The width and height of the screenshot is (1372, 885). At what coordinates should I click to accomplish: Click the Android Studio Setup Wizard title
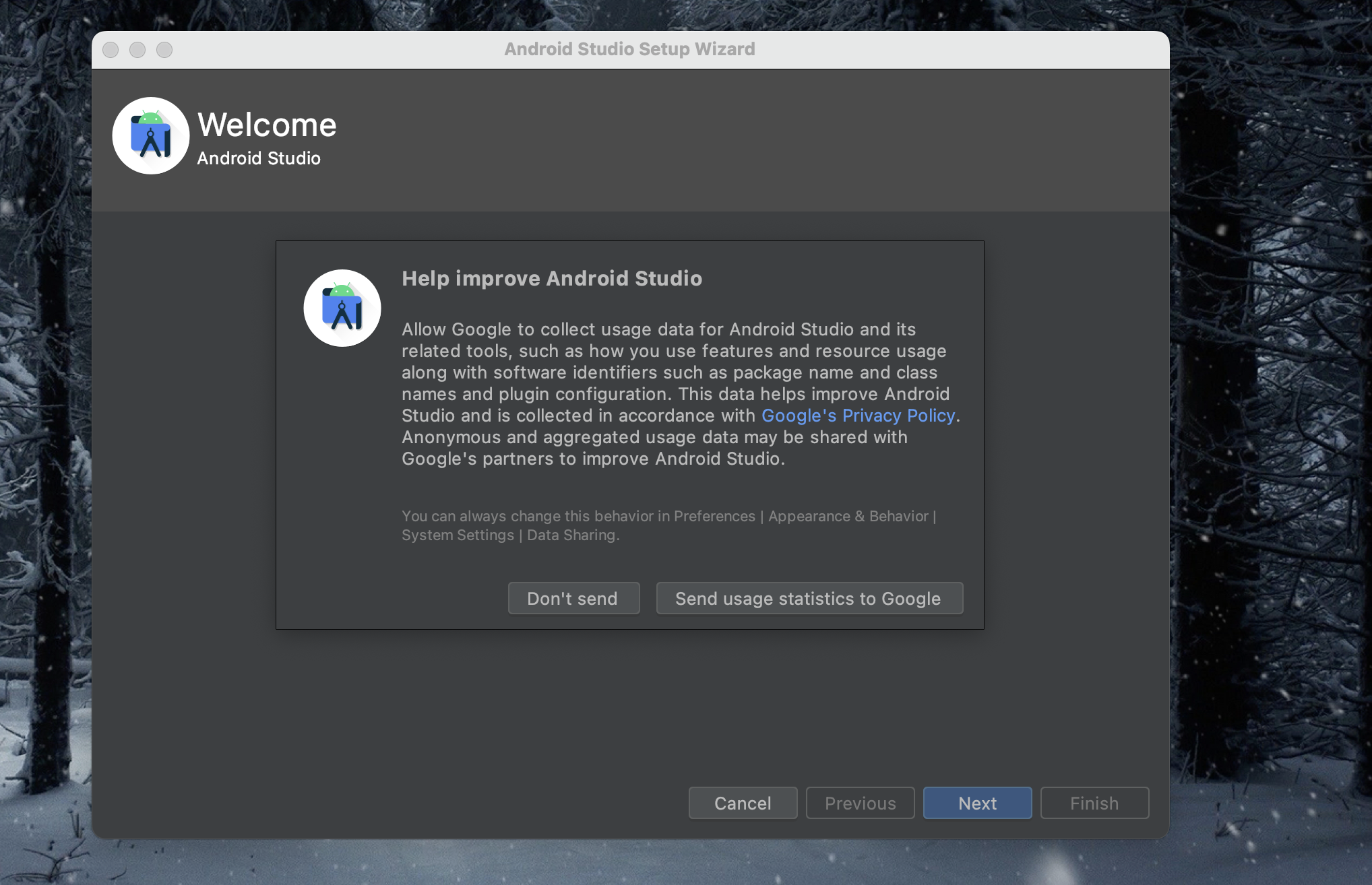pos(629,49)
